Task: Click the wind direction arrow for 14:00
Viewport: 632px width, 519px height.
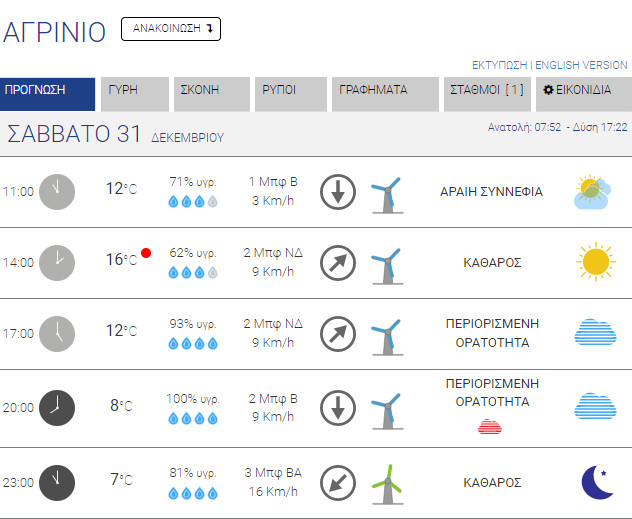Action: 338,262
